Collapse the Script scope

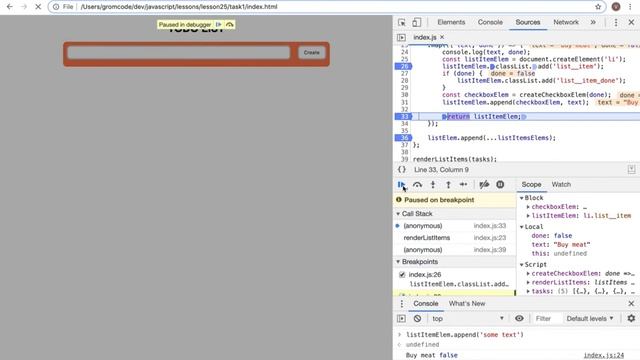coord(522,265)
